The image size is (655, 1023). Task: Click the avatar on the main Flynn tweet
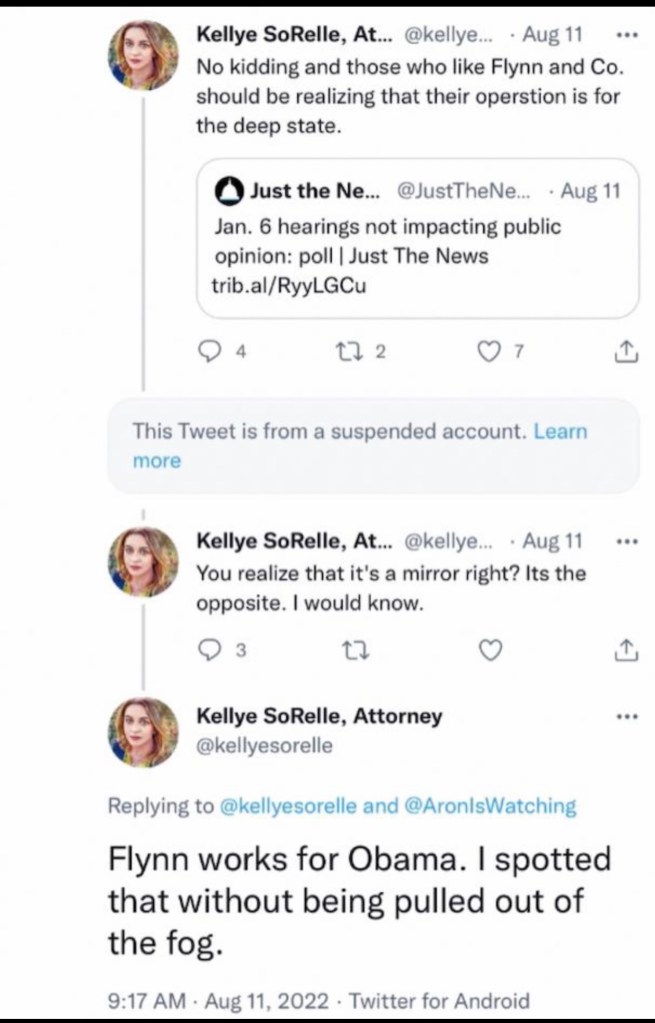tap(143, 732)
